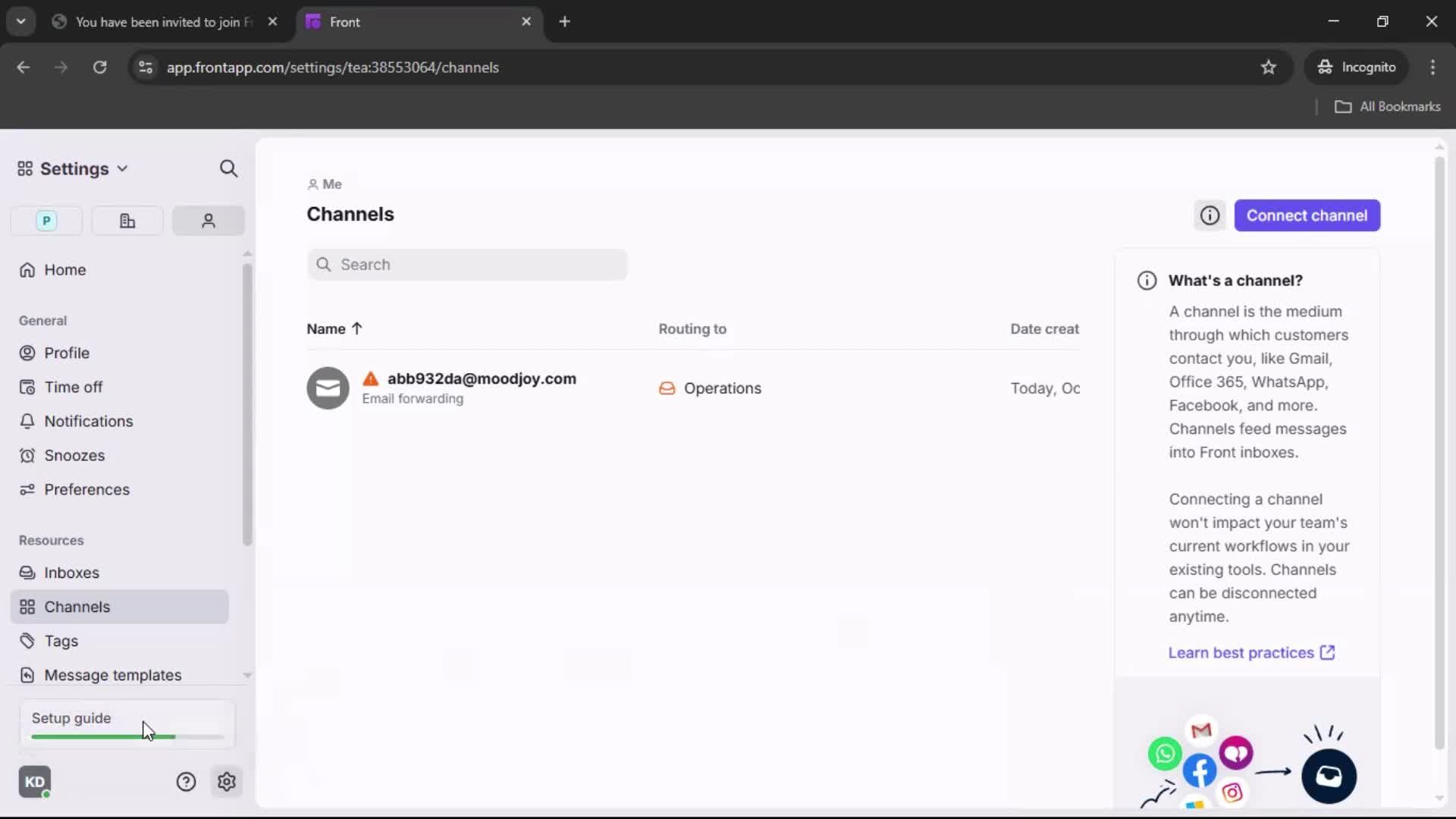Viewport: 1456px width, 819px height.
Task: Click the KD user avatar
Action: [35, 782]
